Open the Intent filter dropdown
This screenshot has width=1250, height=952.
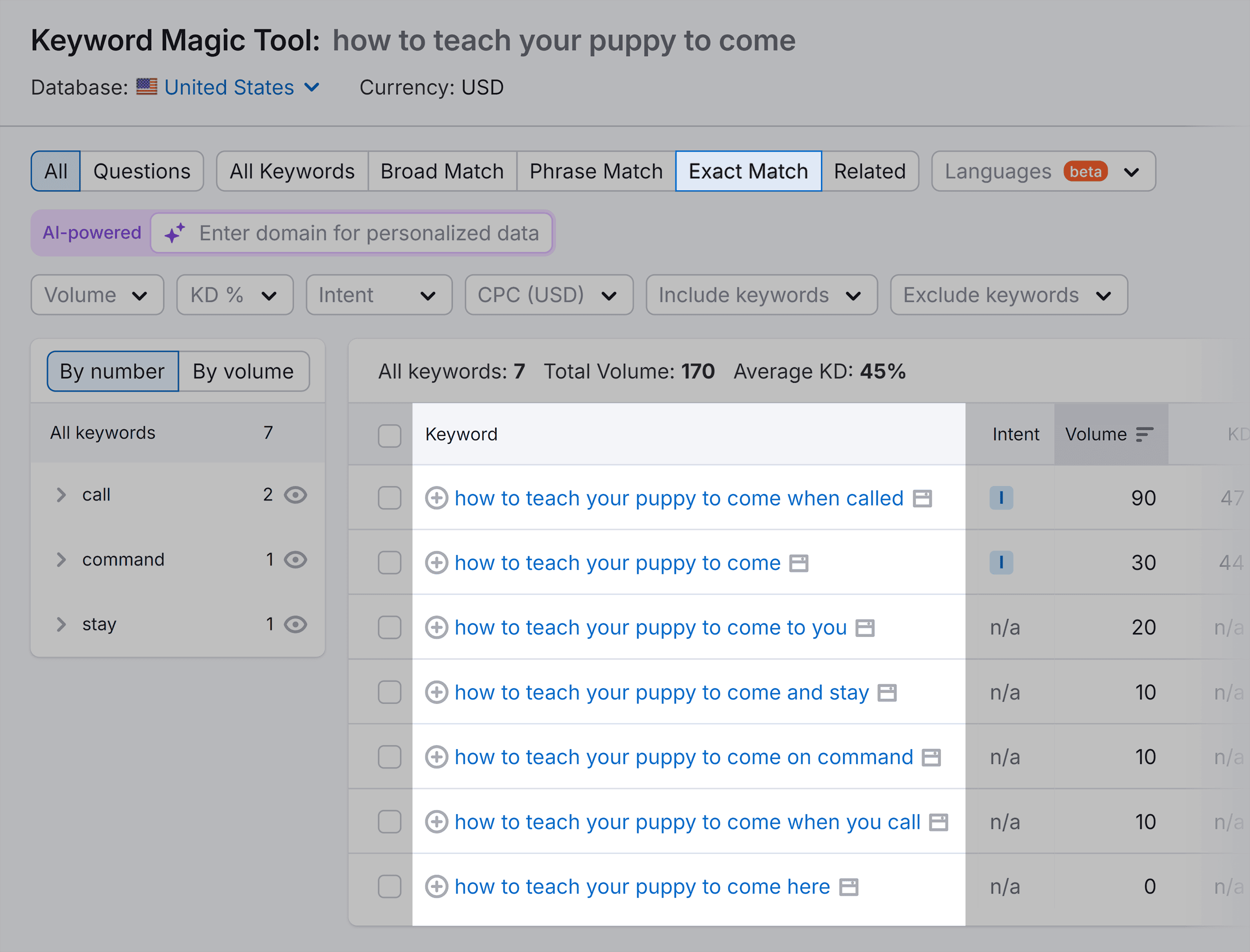tap(379, 294)
